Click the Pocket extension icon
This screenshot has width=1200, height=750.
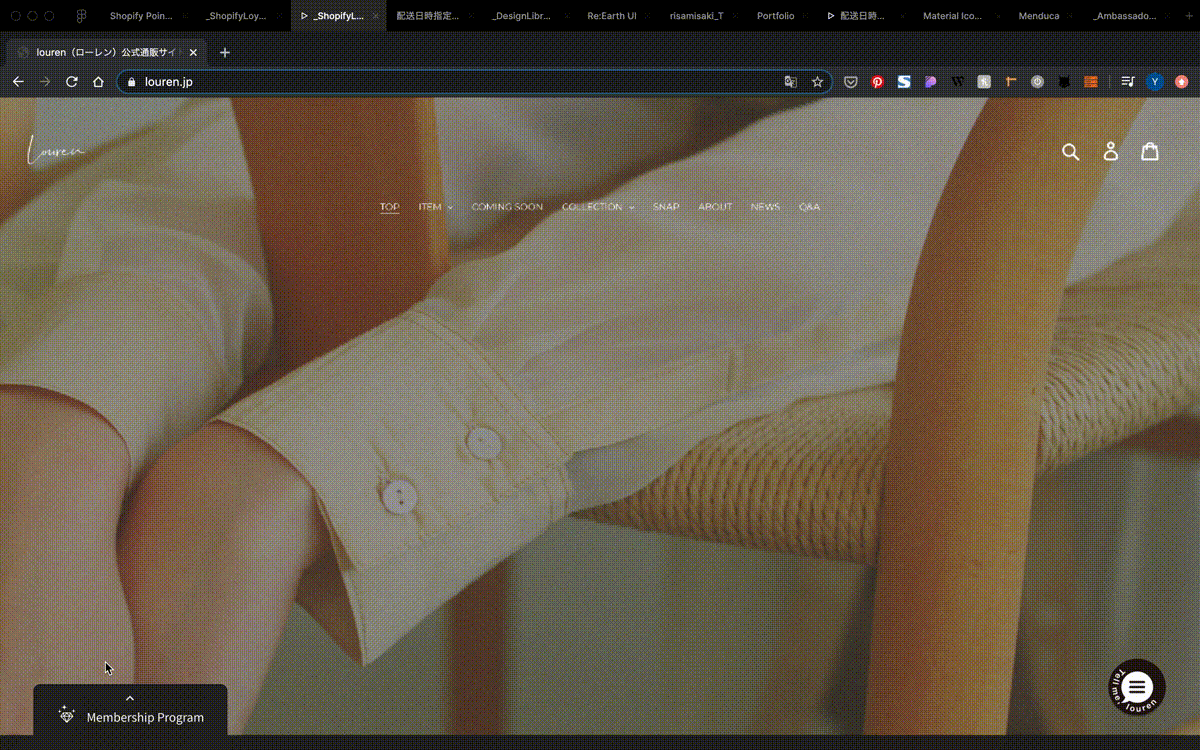point(851,82)
